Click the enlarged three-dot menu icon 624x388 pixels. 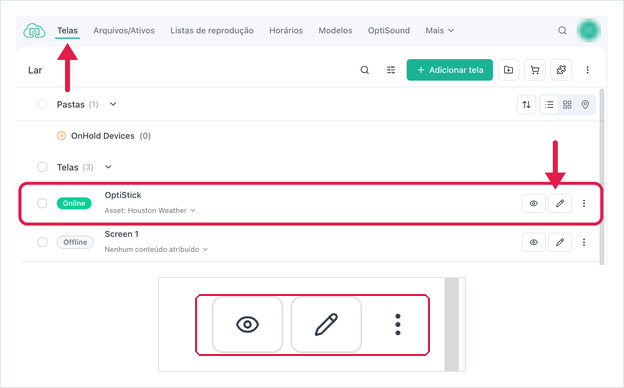pyautogui.click(x=398, y=324)
